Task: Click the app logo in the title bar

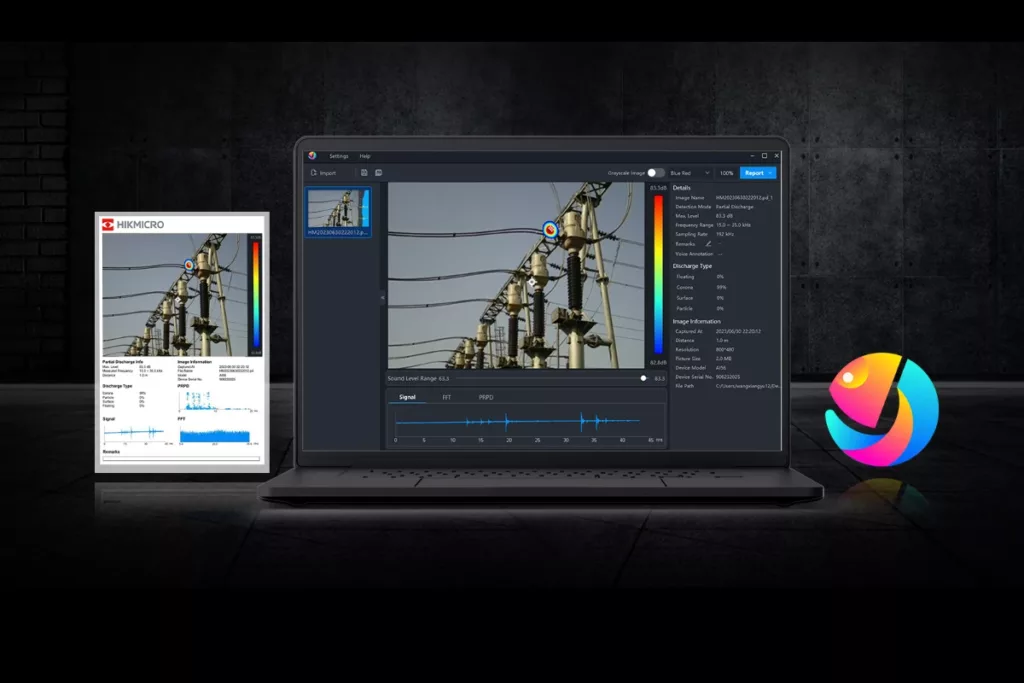Action: pyautogui.click(x=312, y=156)
